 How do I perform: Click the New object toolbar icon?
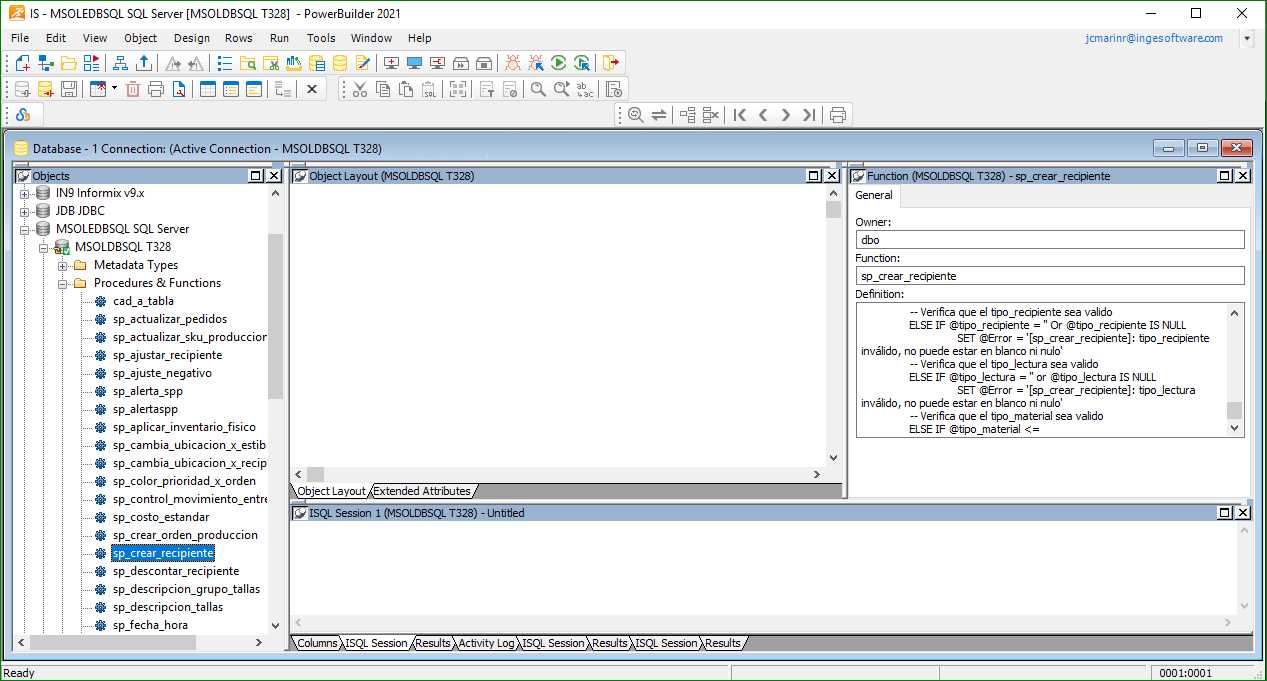click(x=22, y=63)
